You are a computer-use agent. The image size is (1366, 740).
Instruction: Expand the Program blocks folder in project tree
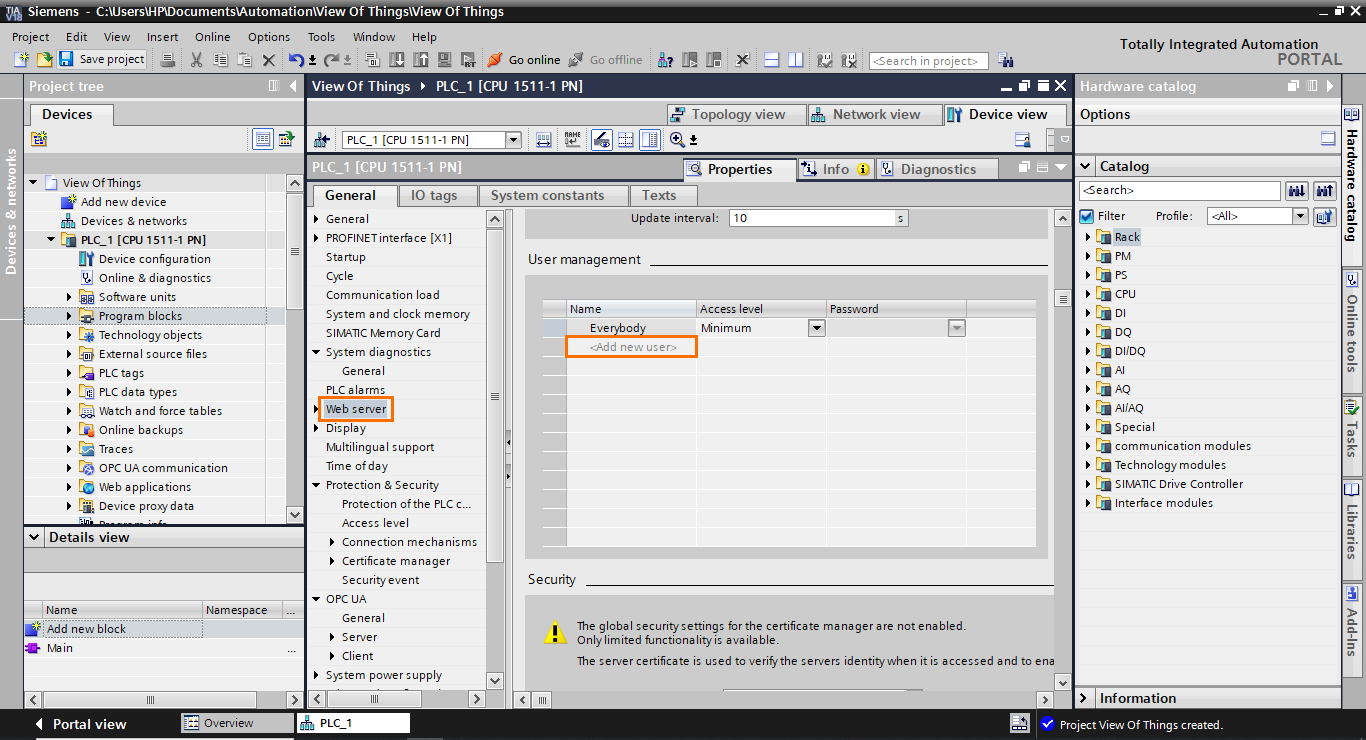(69, 316)
